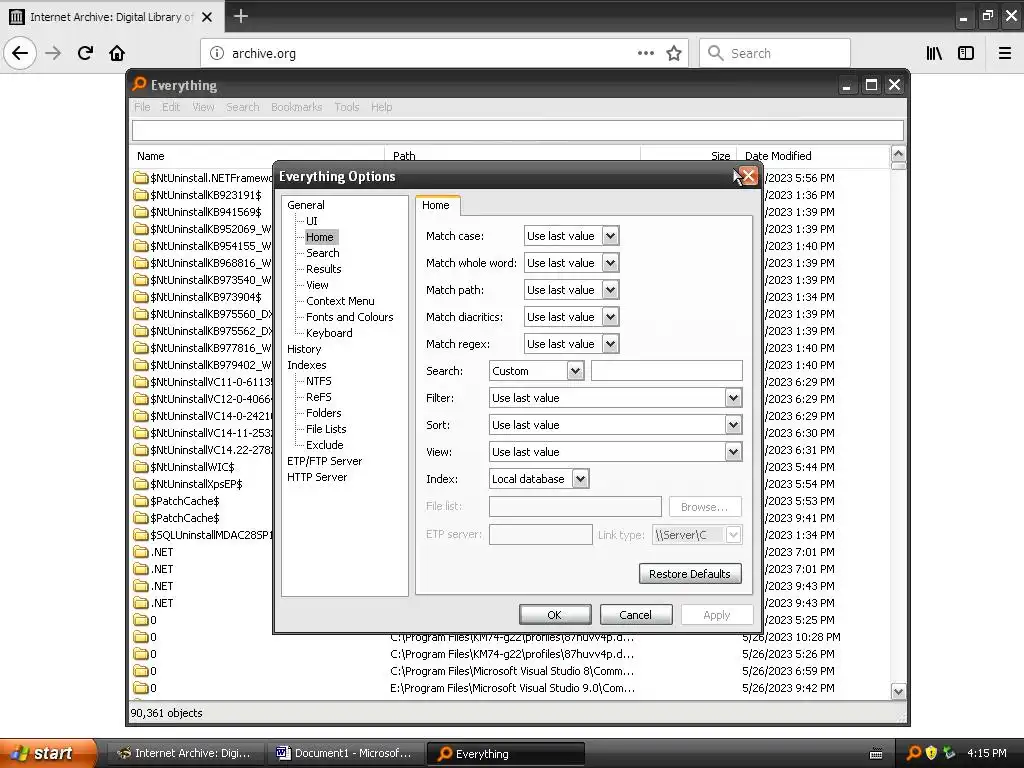This screenshot has width=1024, height=768.
Task: Open page actions three-dot menu in address bar
Action: pyautogui.click(x=645, y=53)
